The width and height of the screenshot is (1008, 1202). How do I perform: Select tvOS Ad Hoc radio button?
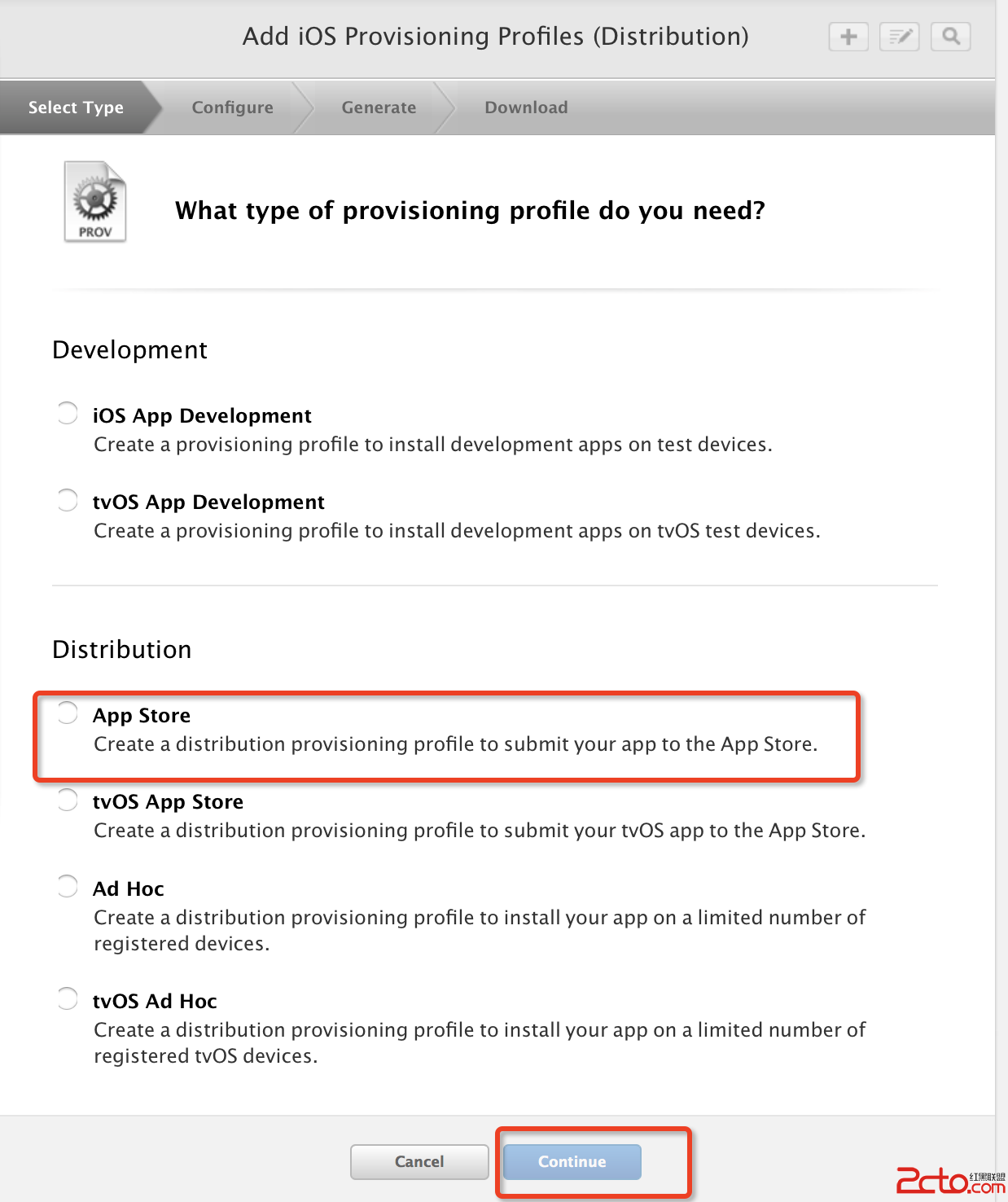[68, 998]
